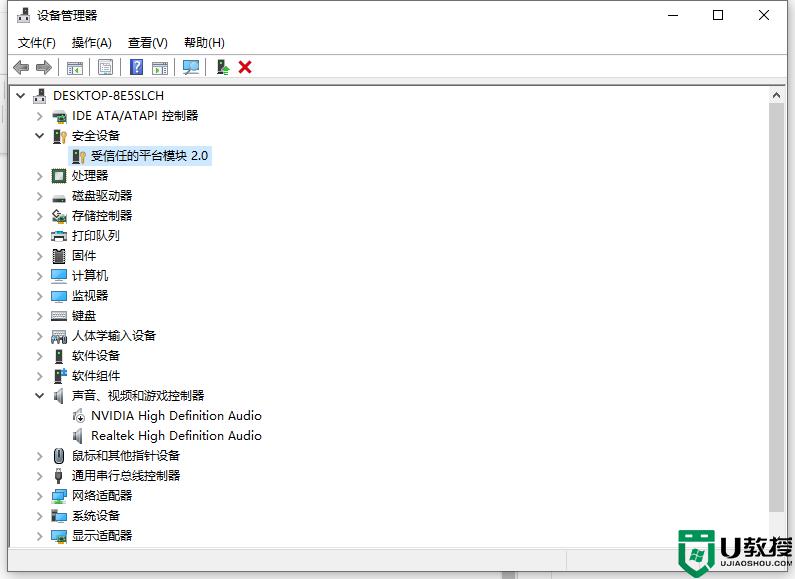The image size is (795, 579).
Task: Show/hide action pane toolbar icon
Action: tap(160, 67)
